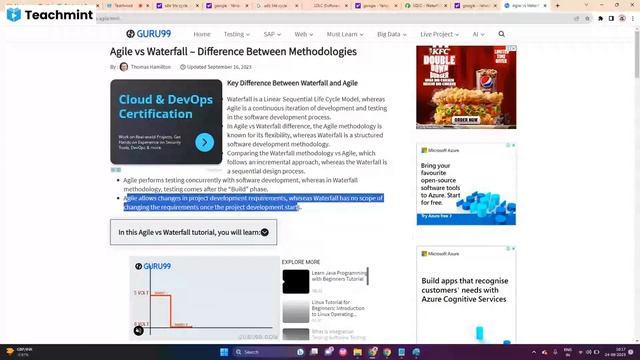Image resolution: width=640 pixels, height=360 pixels.
Task: Click the KFC Double Down ad
Action: [466, 87]
